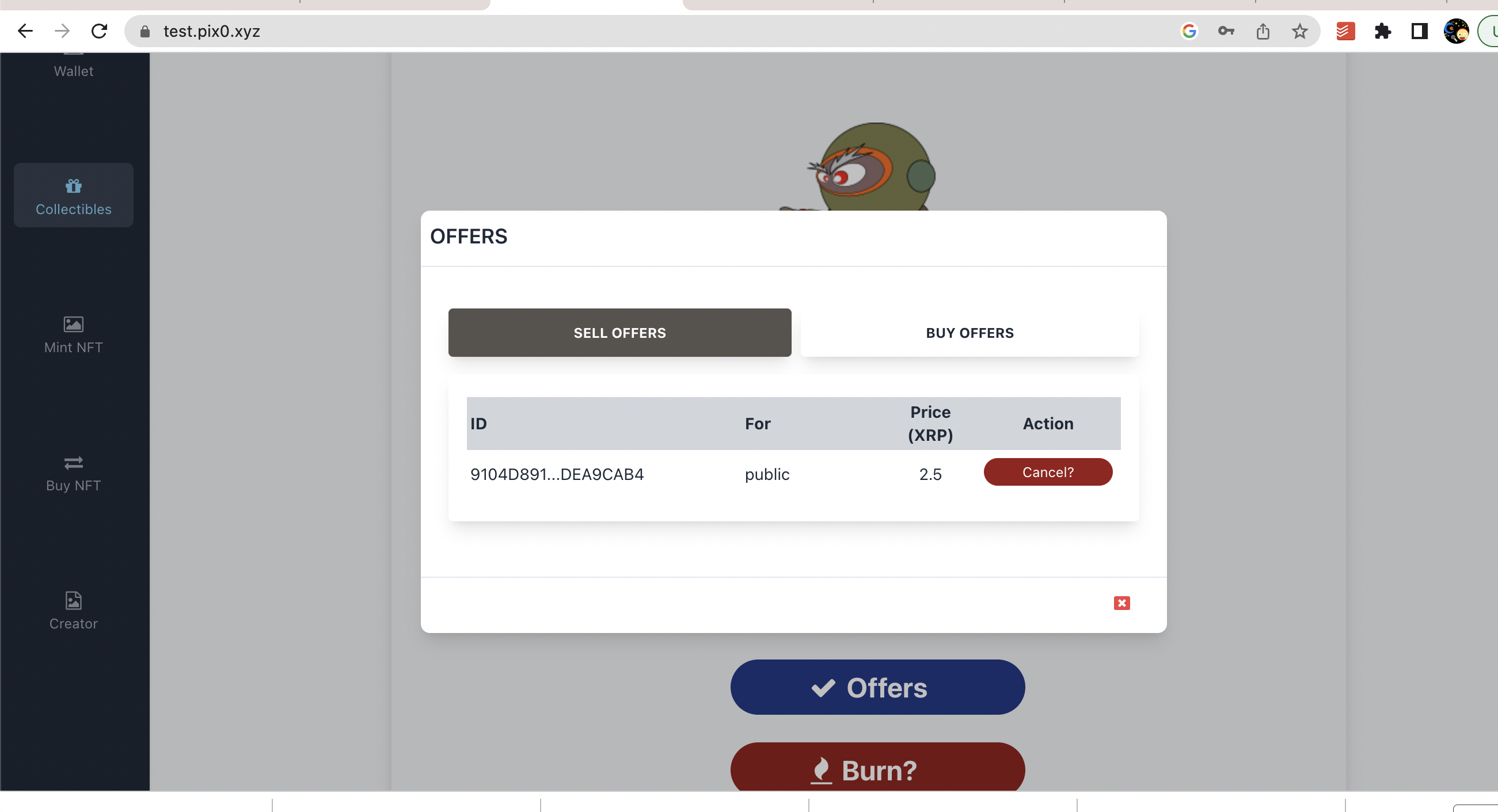
Task: Click the browser reload icon
Action: pos(100,31)
